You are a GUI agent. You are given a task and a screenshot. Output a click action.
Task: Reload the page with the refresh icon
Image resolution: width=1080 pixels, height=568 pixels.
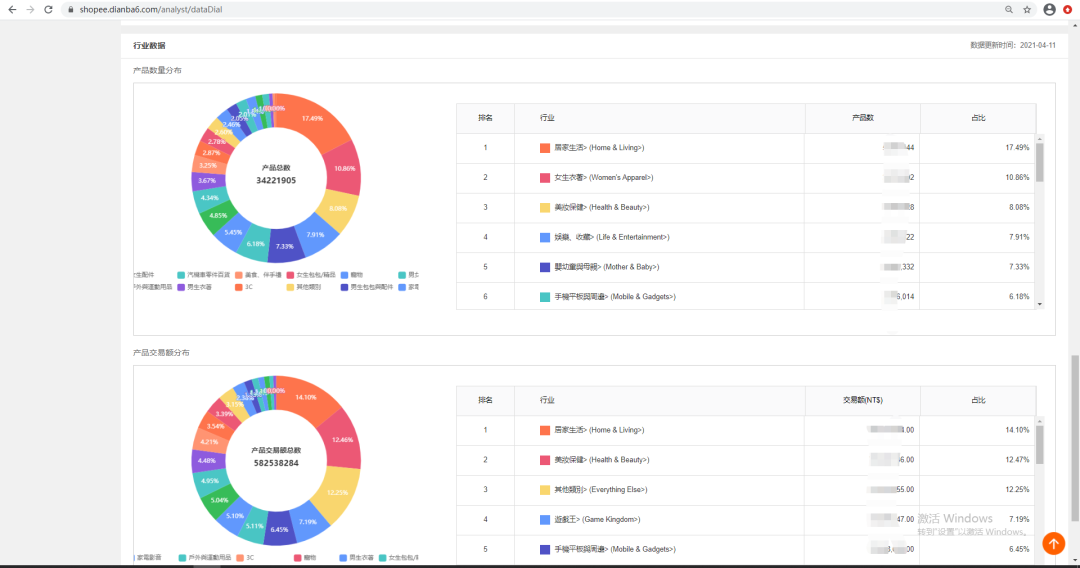(48, 10)
